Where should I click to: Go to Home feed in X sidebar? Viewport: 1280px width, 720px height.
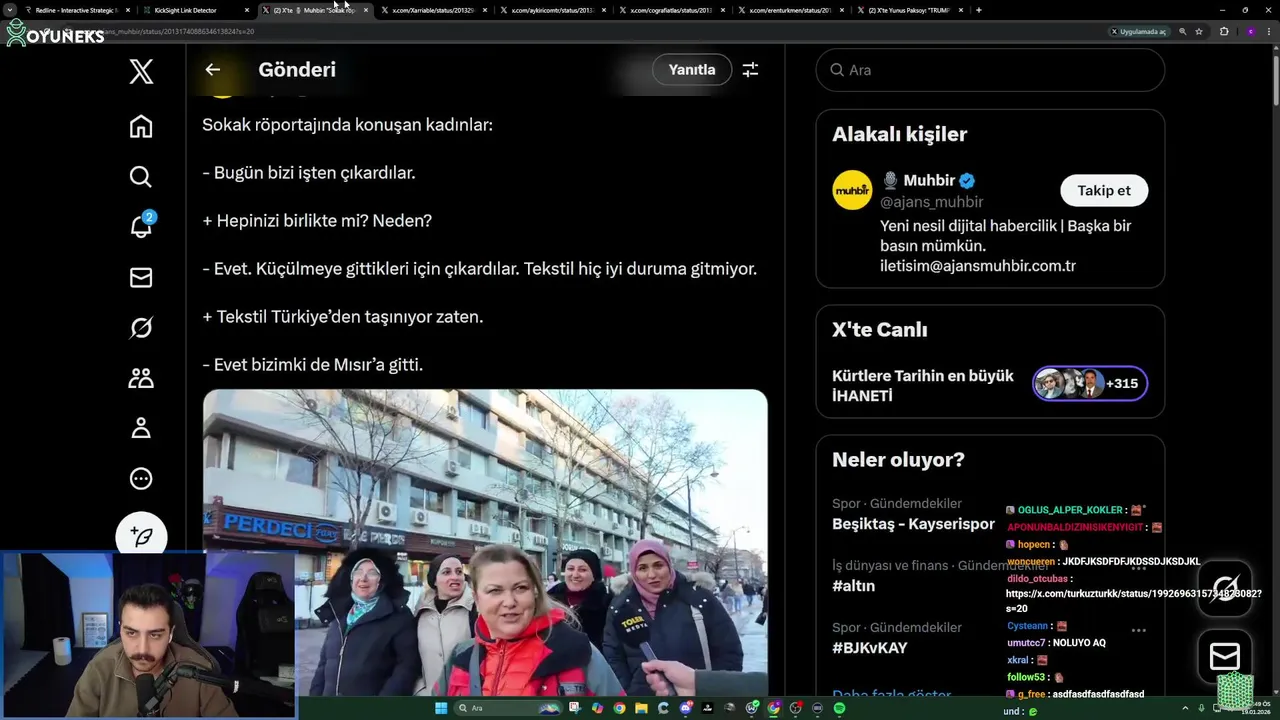(141, 126)
